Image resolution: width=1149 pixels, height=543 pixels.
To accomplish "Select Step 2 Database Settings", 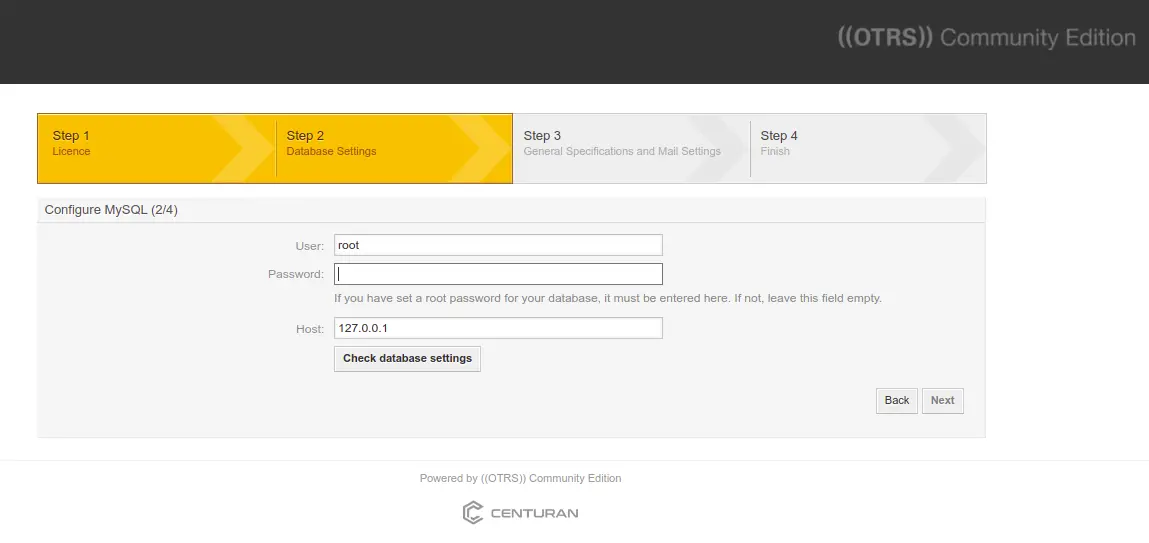I will tap(394, 148).
